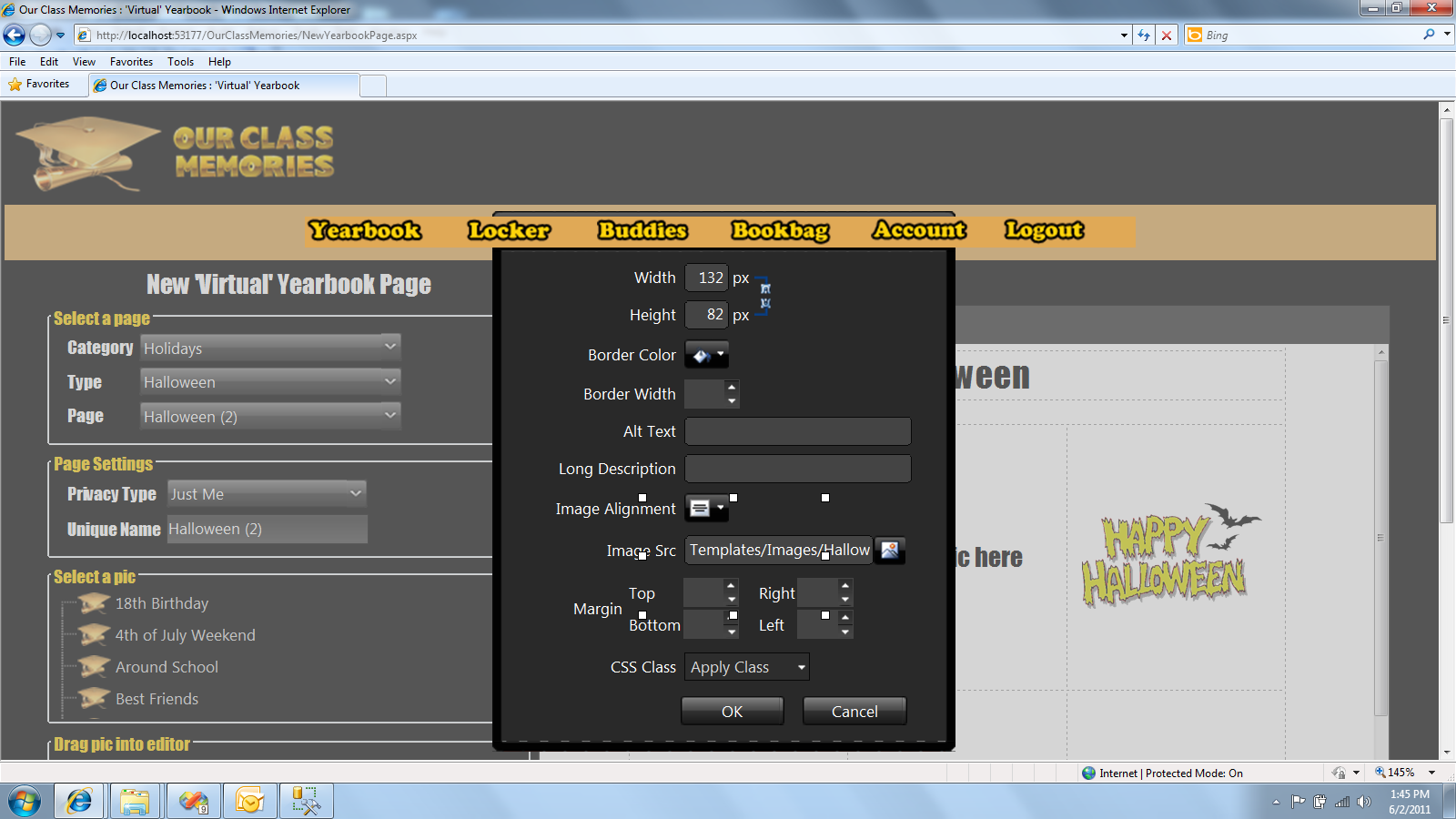Show hidden system tray icons
1456x819 pixels.
[x=1276, y=802]
